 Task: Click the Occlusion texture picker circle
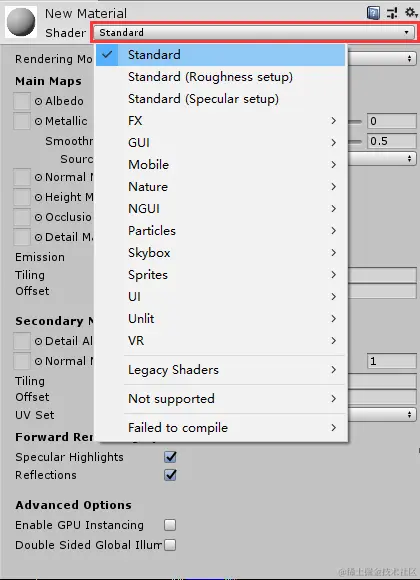38,217
